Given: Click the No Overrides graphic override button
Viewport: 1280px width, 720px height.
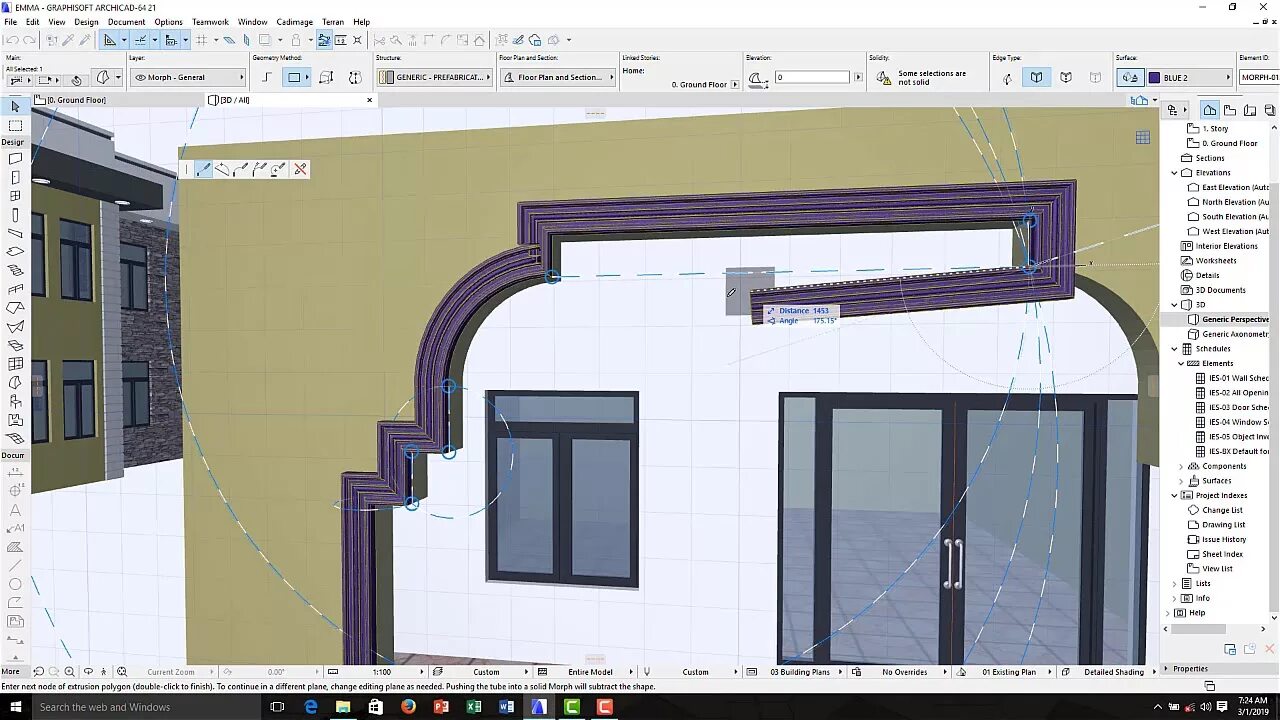Looking at the screenshot, I should [904, 672].
